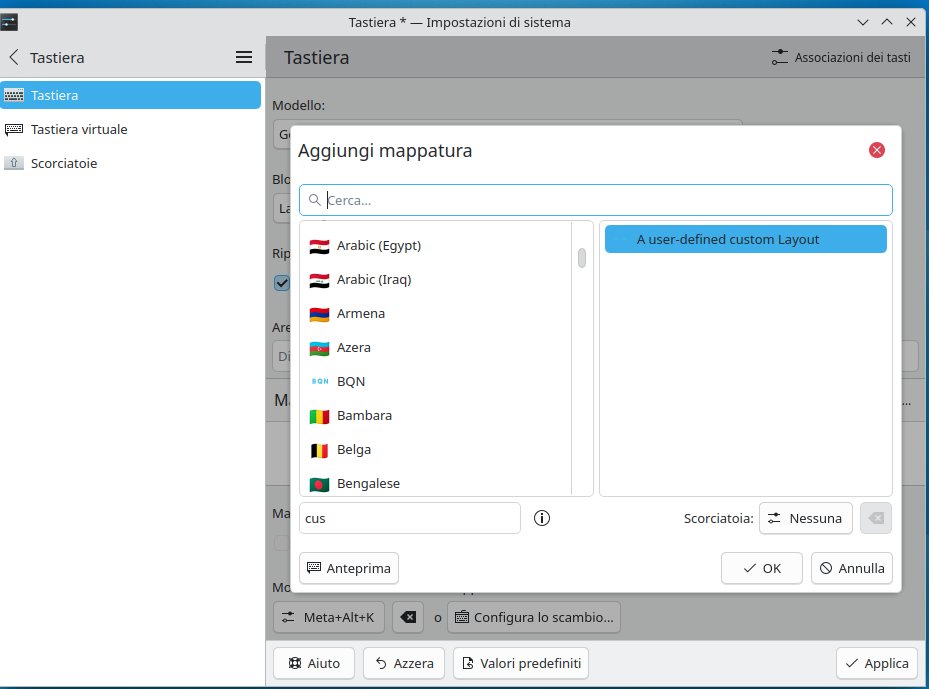Image resolution: width=929 pixels, height=689 pixels.
Task: Click the Mali flag icon next to Bambara
Action: click(x=319, y=416)
